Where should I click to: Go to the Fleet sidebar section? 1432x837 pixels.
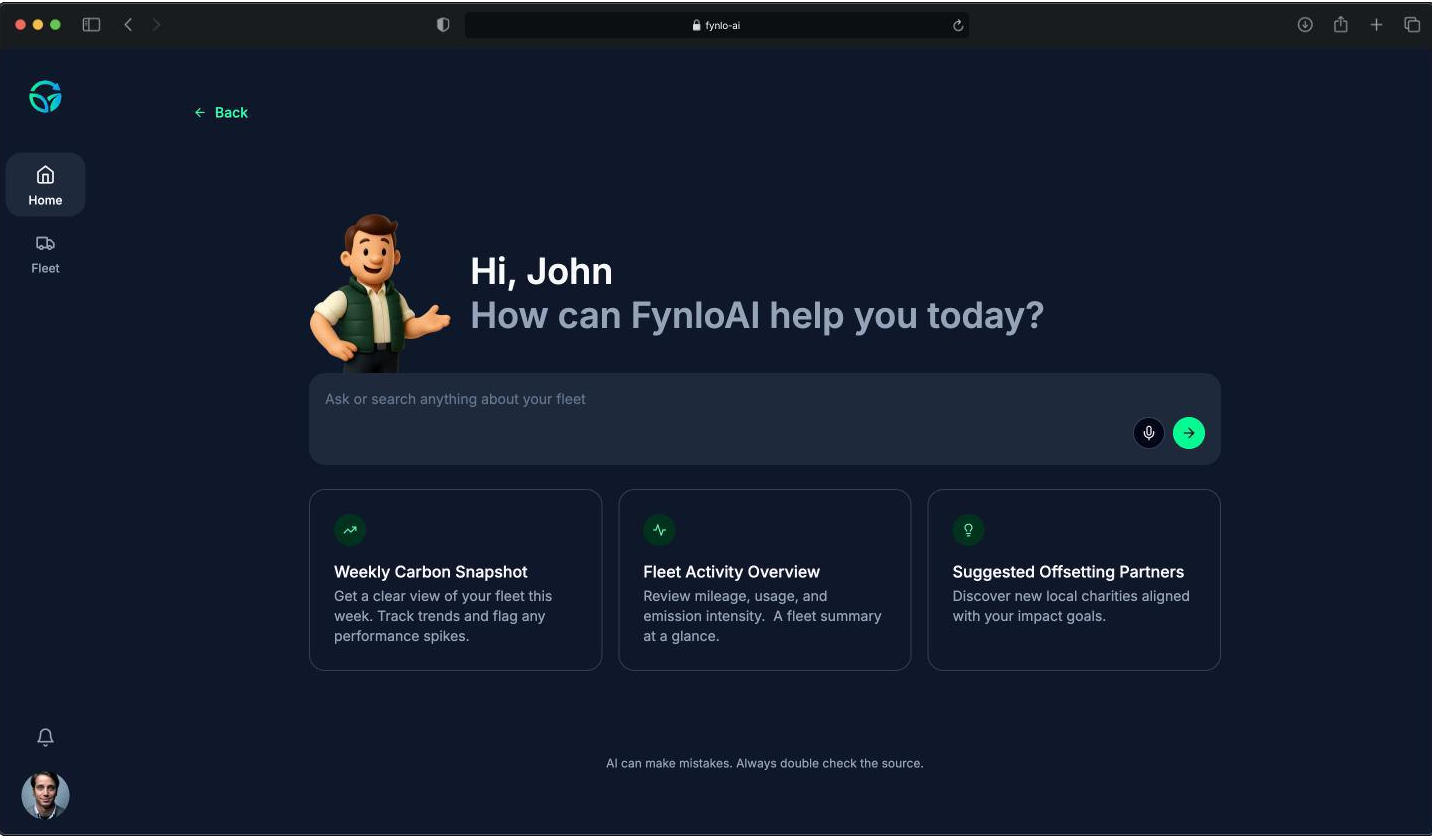click(x=45, y=253)
